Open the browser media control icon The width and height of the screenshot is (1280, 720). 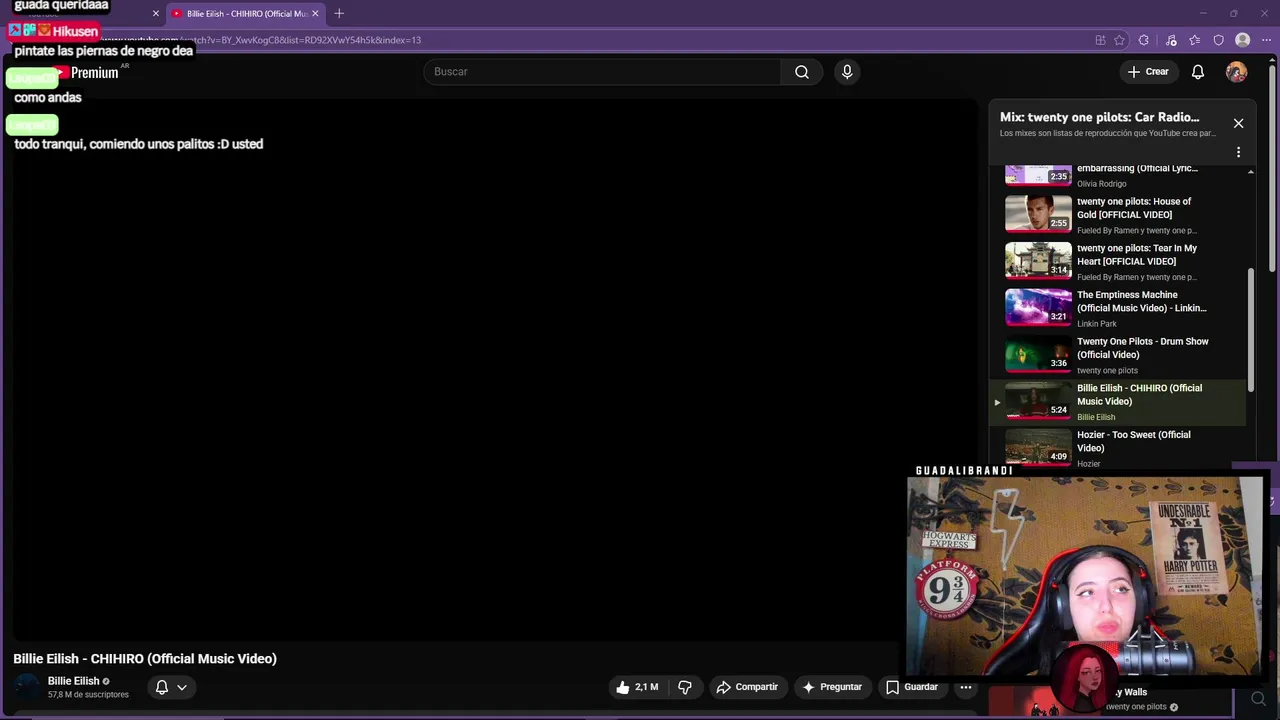(1171, 40)
